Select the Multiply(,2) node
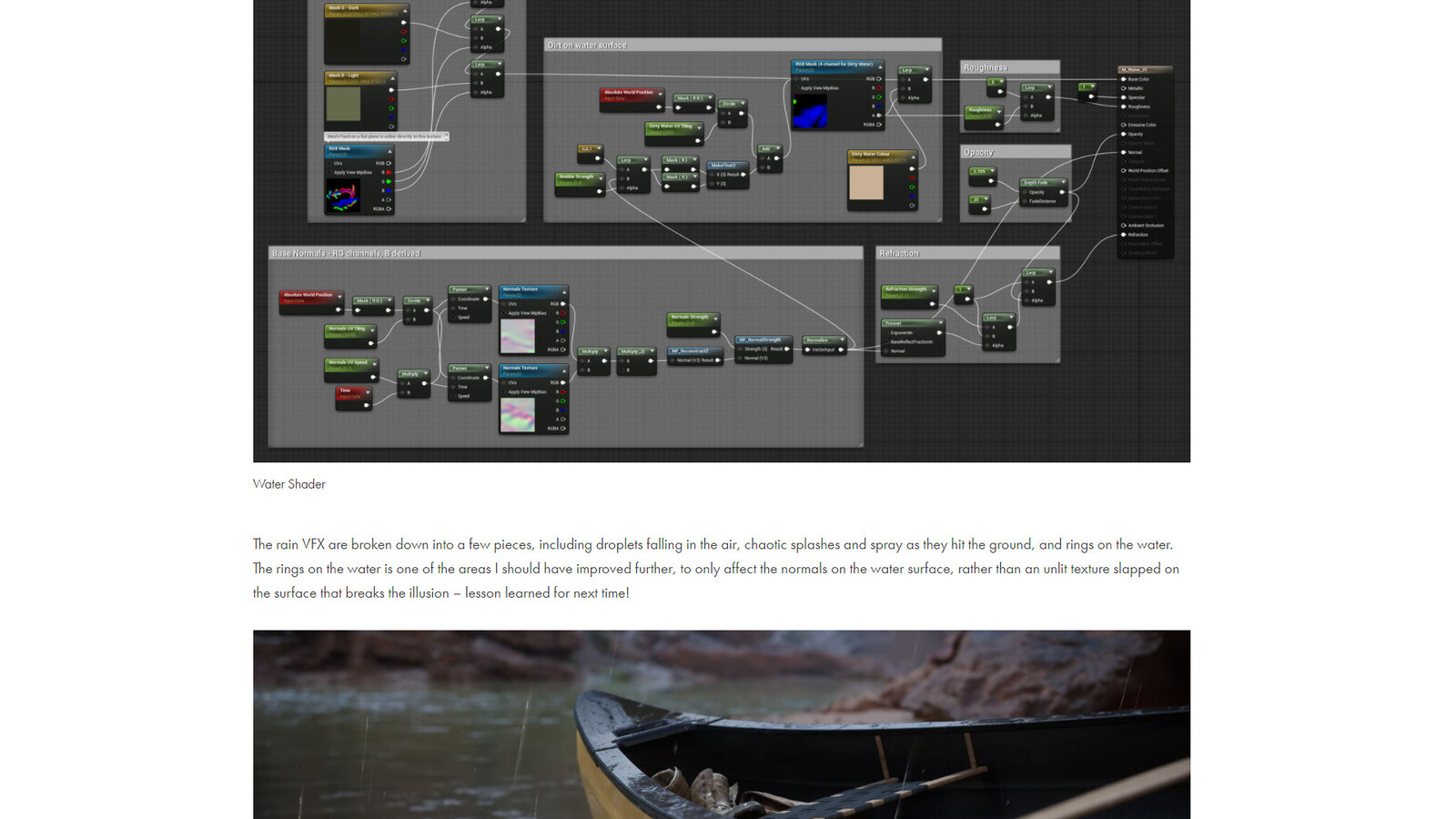Image resolution: width=1456 pixels, height=819 pixels. pos(637,361)
